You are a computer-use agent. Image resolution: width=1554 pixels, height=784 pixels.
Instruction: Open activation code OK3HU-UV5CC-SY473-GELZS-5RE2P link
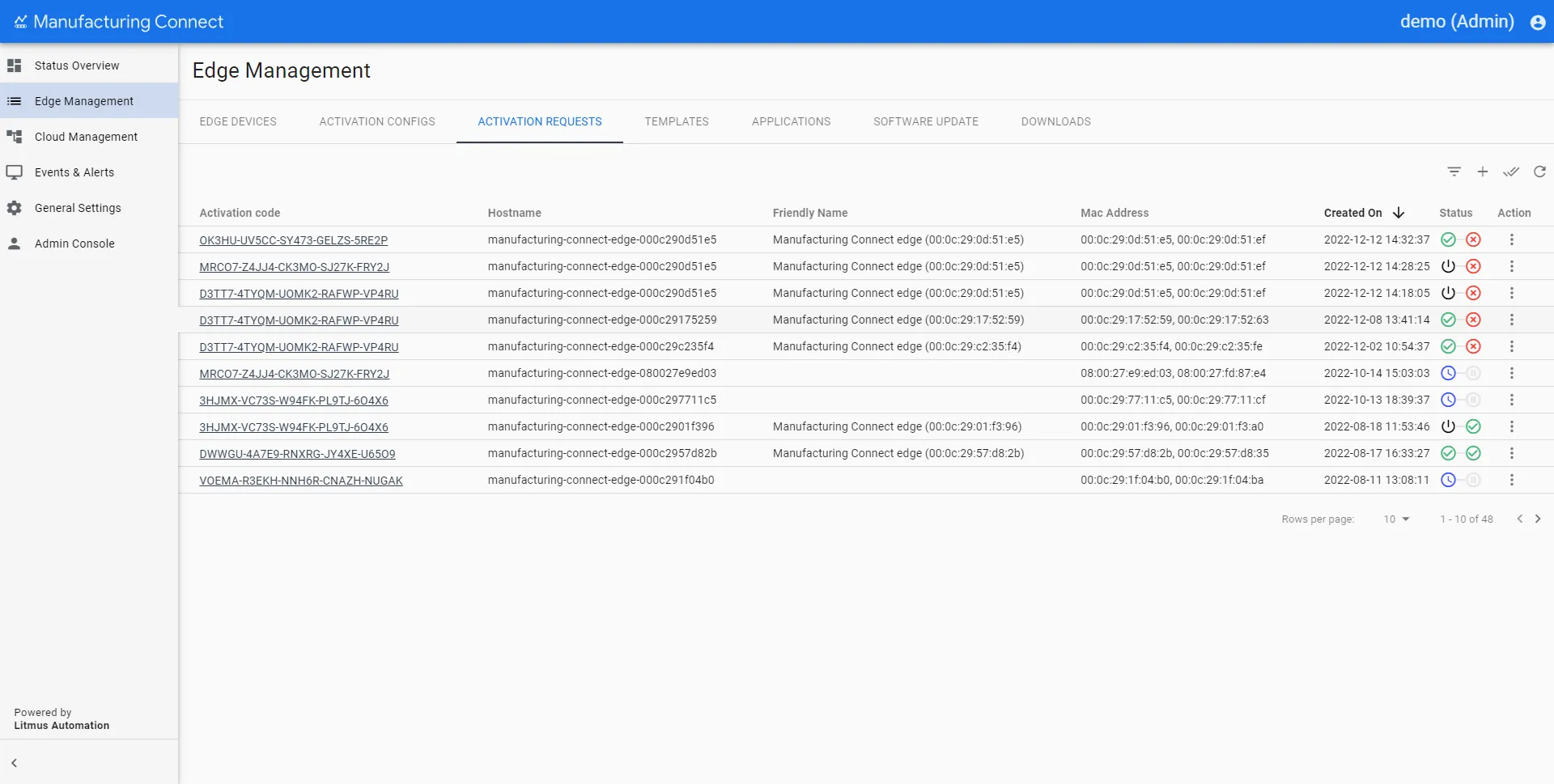(293, 240)
